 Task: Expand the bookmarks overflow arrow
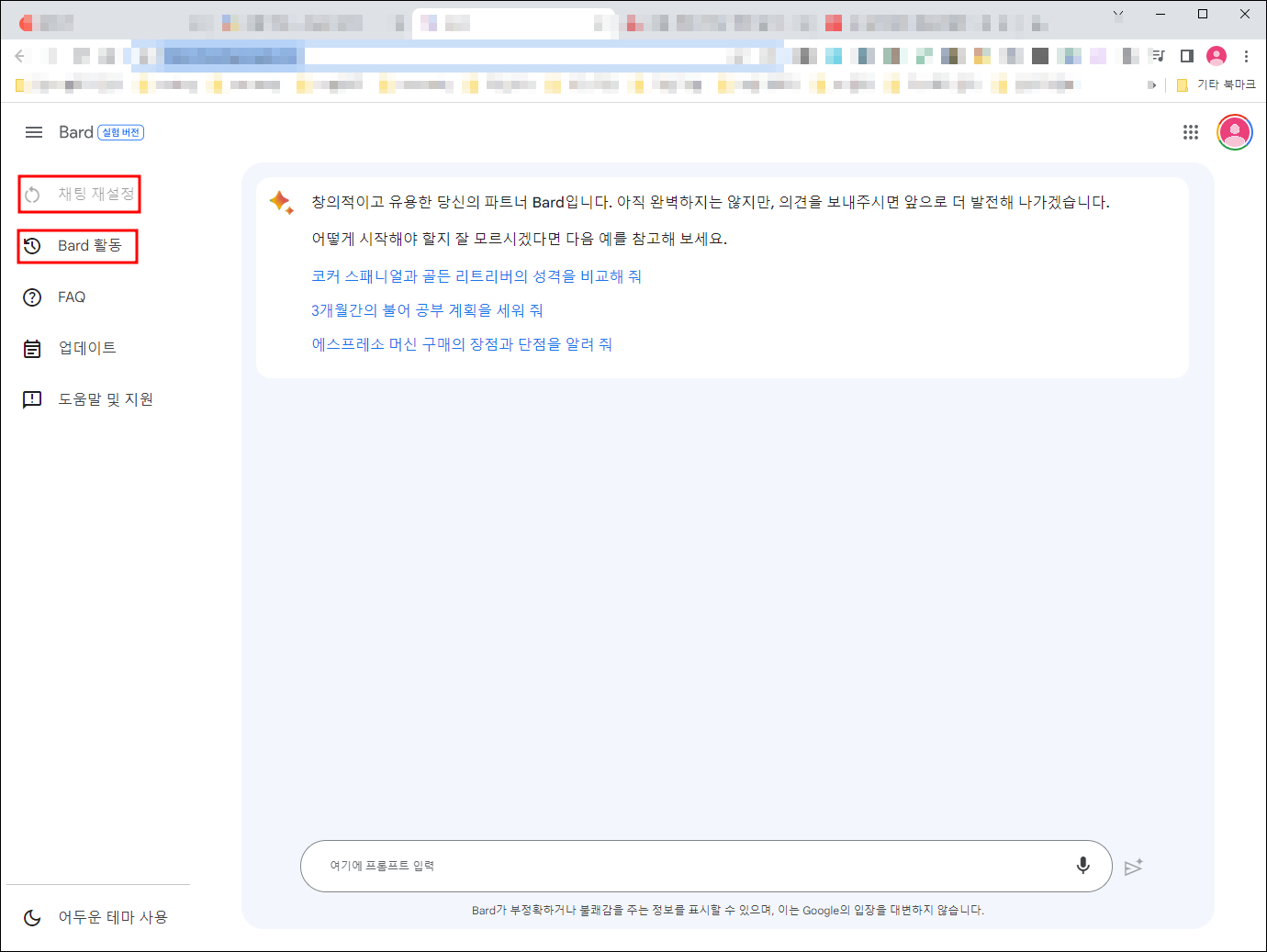click(1152, 84)
